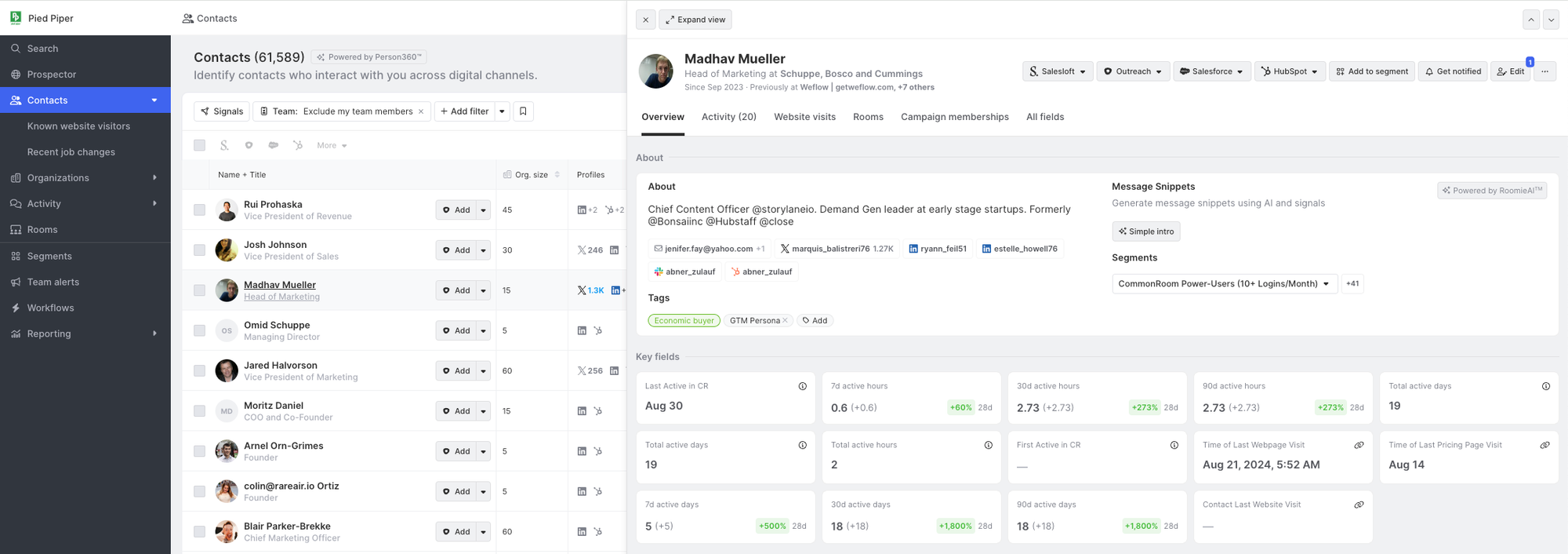Switch to the Activity (20) tab
The width and height of the screenshot is (1568, 554).
[x=728, y=117]
